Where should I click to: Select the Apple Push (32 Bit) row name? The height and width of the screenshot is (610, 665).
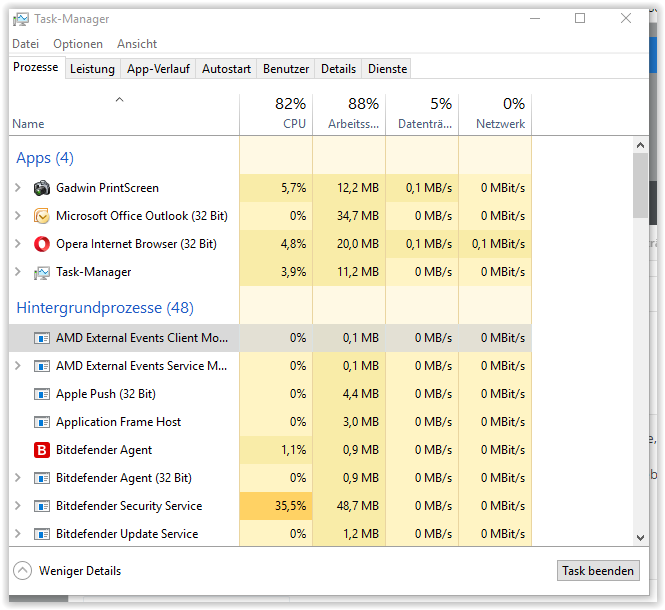pos(106,394)
